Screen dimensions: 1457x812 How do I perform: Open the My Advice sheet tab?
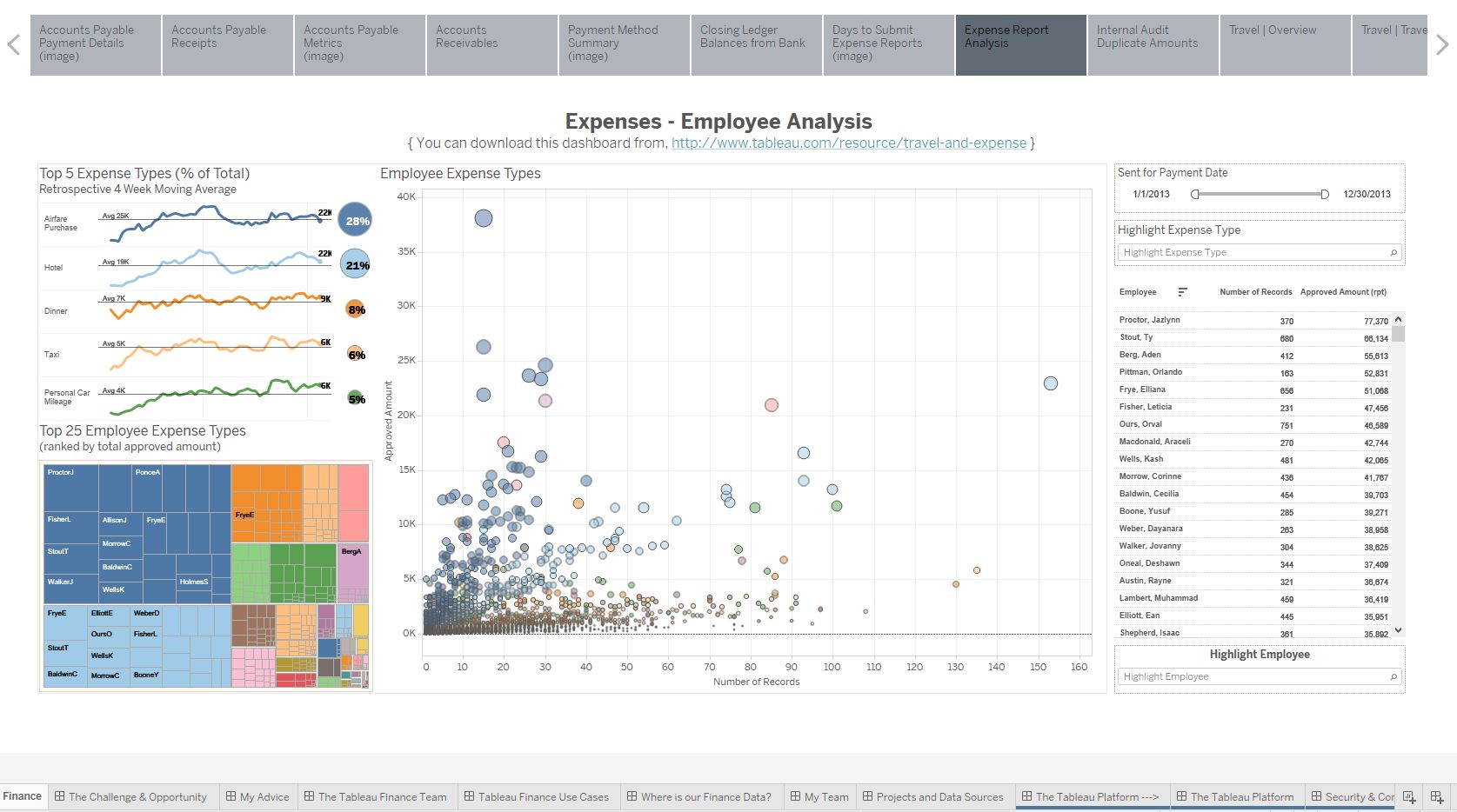[257, 796]
